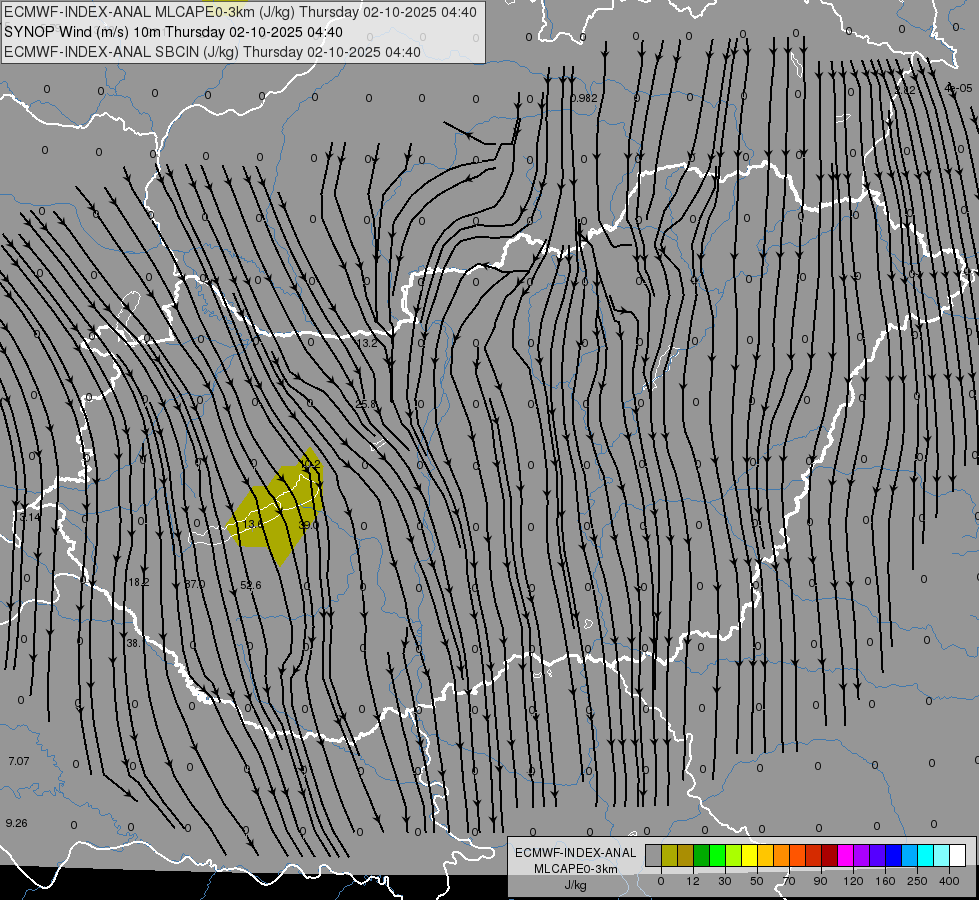Click the 13.2 grid value on the map
Screen dimensions: 979x900
click(x=367, y=343)
